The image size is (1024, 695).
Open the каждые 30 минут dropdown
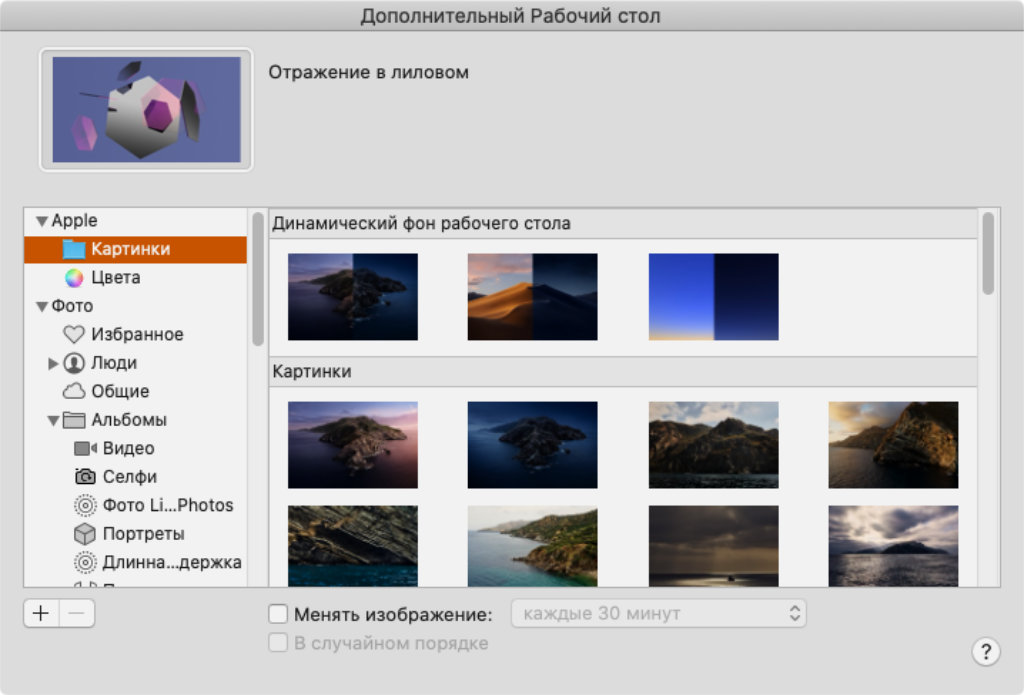click(x=658, y=614)
